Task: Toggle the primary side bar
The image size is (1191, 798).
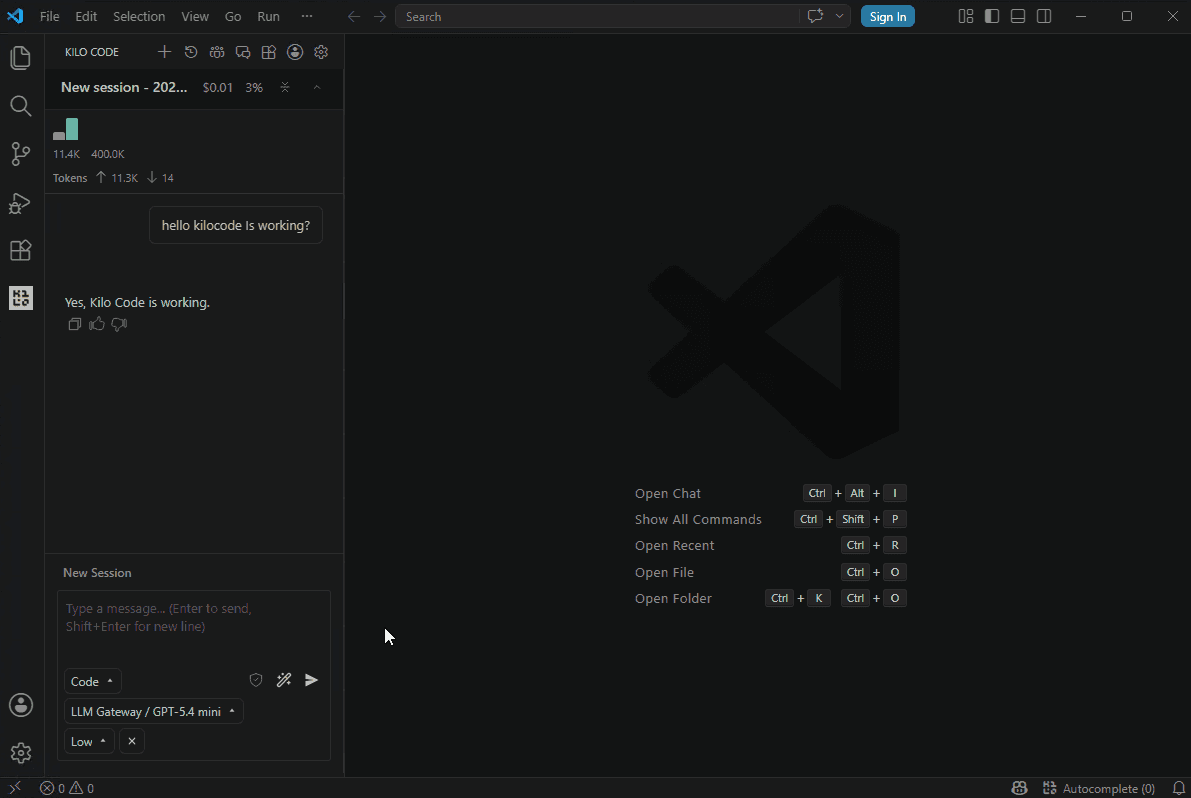Action: 992,16
